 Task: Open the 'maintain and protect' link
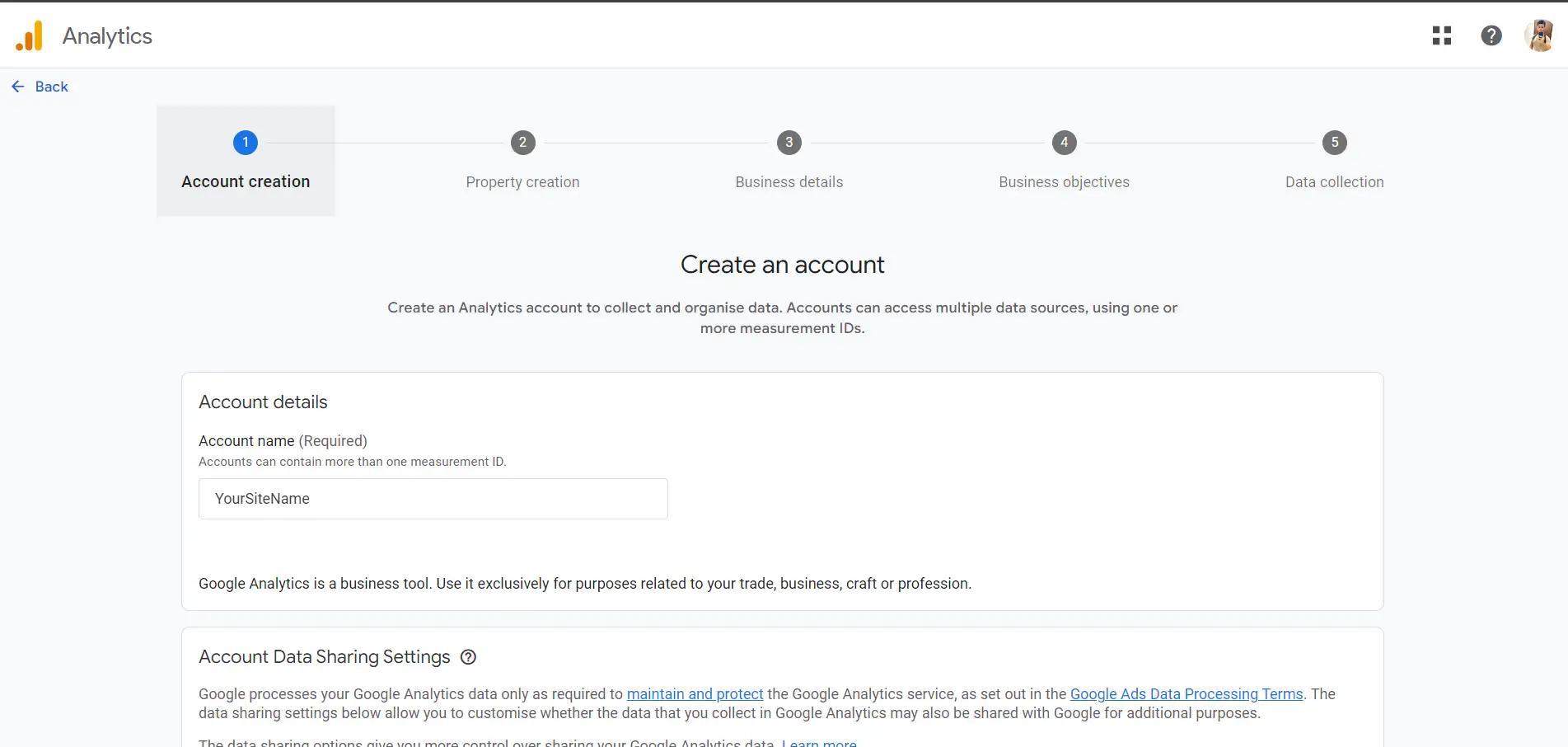(x=695, y=694)
